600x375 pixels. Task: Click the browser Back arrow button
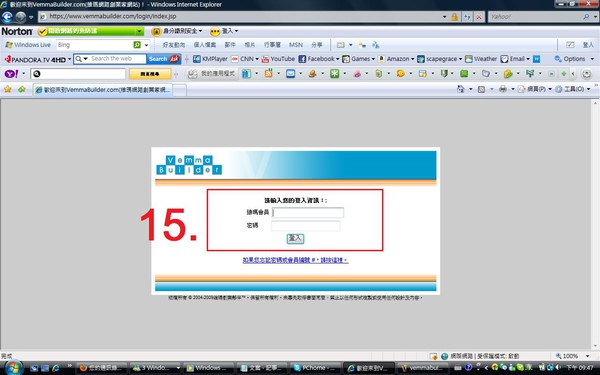click(7, 17)
